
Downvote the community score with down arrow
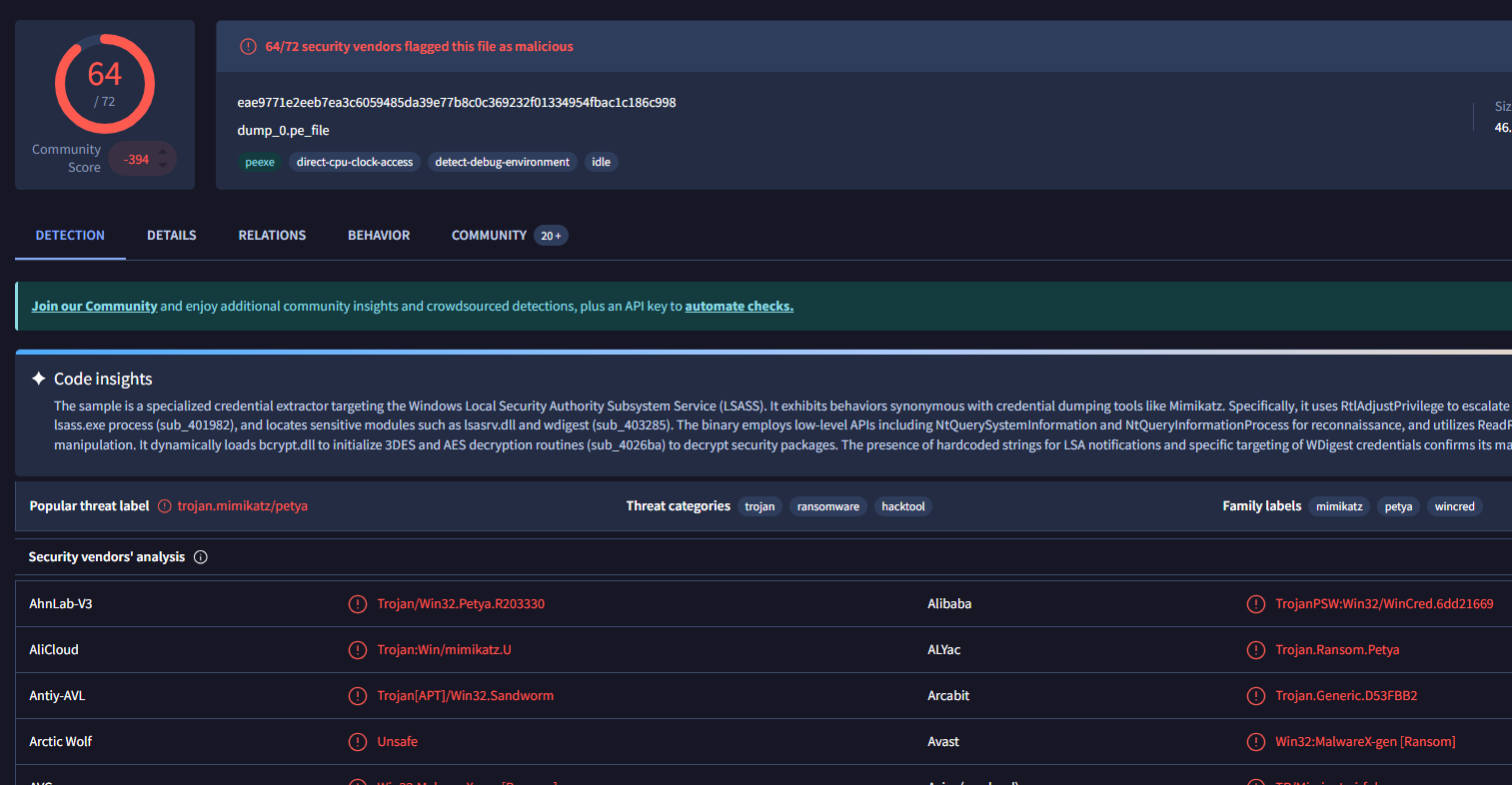tap(164, 166)
